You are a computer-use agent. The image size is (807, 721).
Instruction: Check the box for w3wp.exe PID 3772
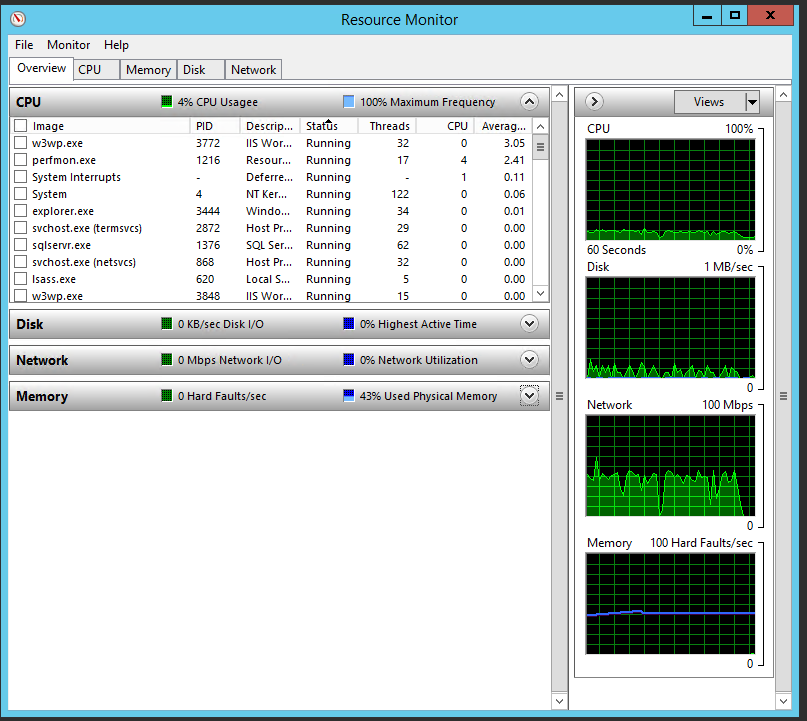pyautogui.click(x=20, y=143)
